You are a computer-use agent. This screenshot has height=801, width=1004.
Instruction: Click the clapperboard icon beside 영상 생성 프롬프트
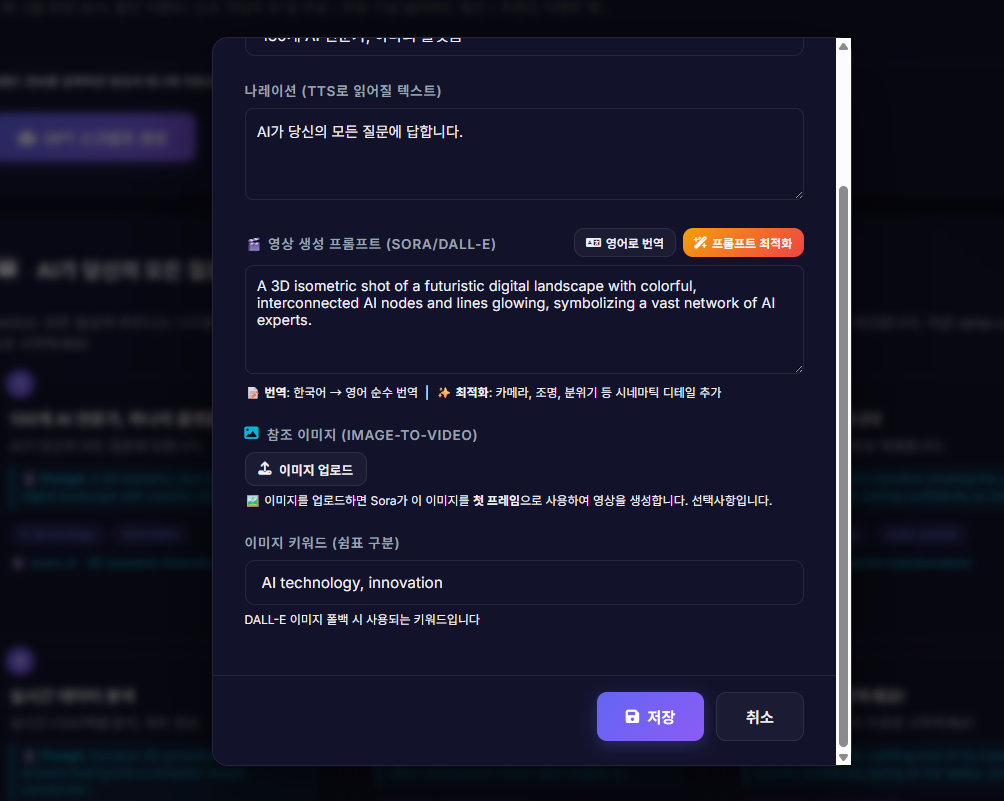[x=254, y=244]
